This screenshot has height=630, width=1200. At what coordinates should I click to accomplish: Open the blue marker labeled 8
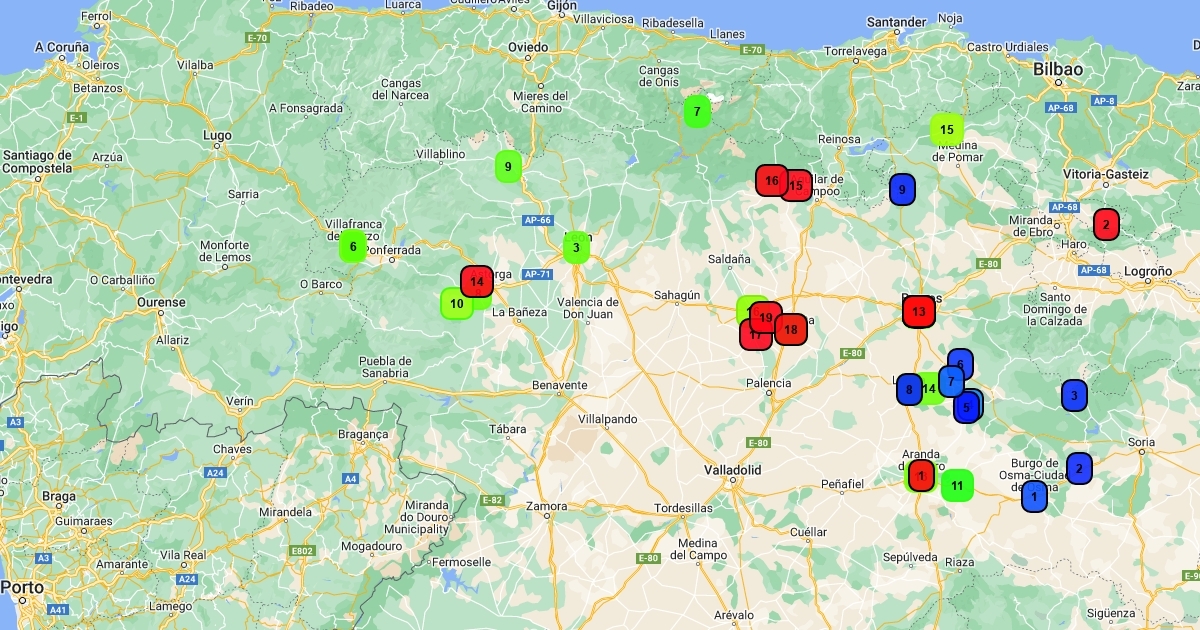908,390
